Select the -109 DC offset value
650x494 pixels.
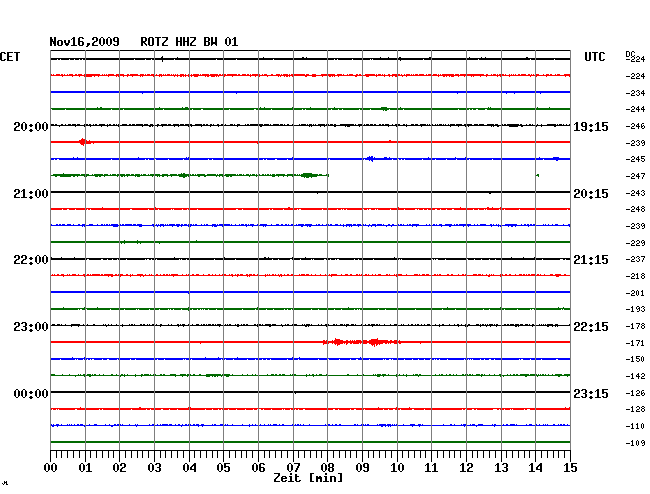[635, 443]
